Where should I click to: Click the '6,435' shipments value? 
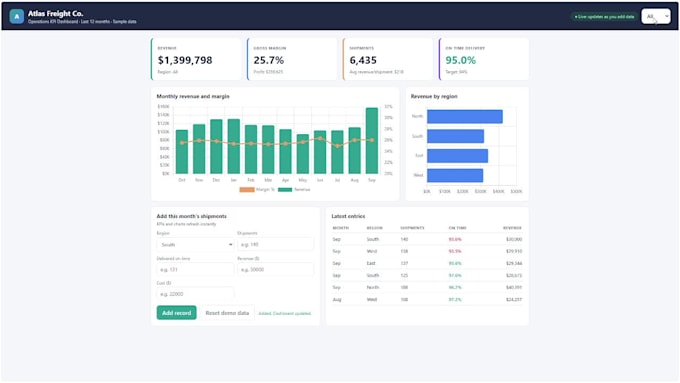[363, 60]
